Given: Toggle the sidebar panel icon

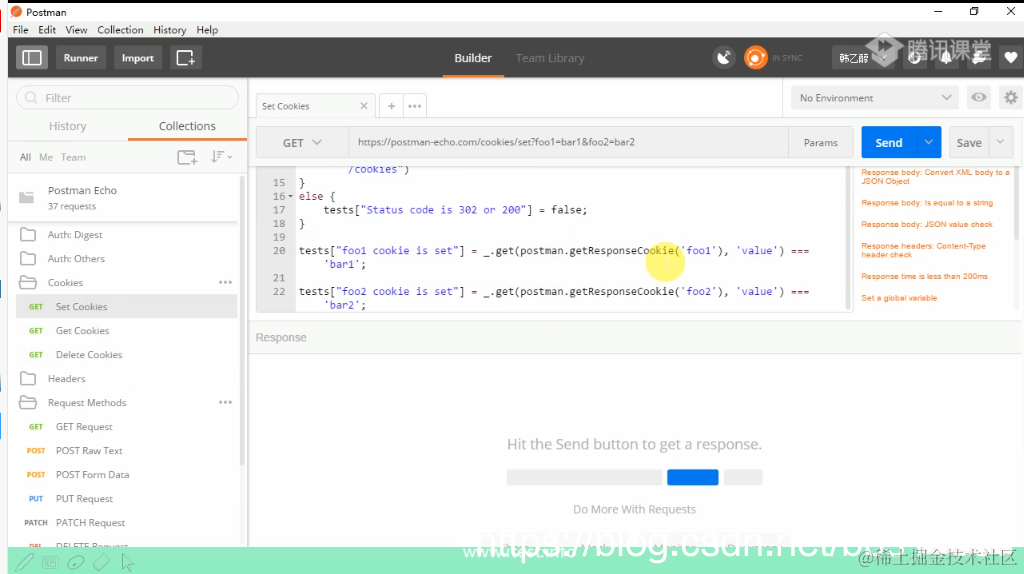Looking at the screenshot, I should (32, 57).
